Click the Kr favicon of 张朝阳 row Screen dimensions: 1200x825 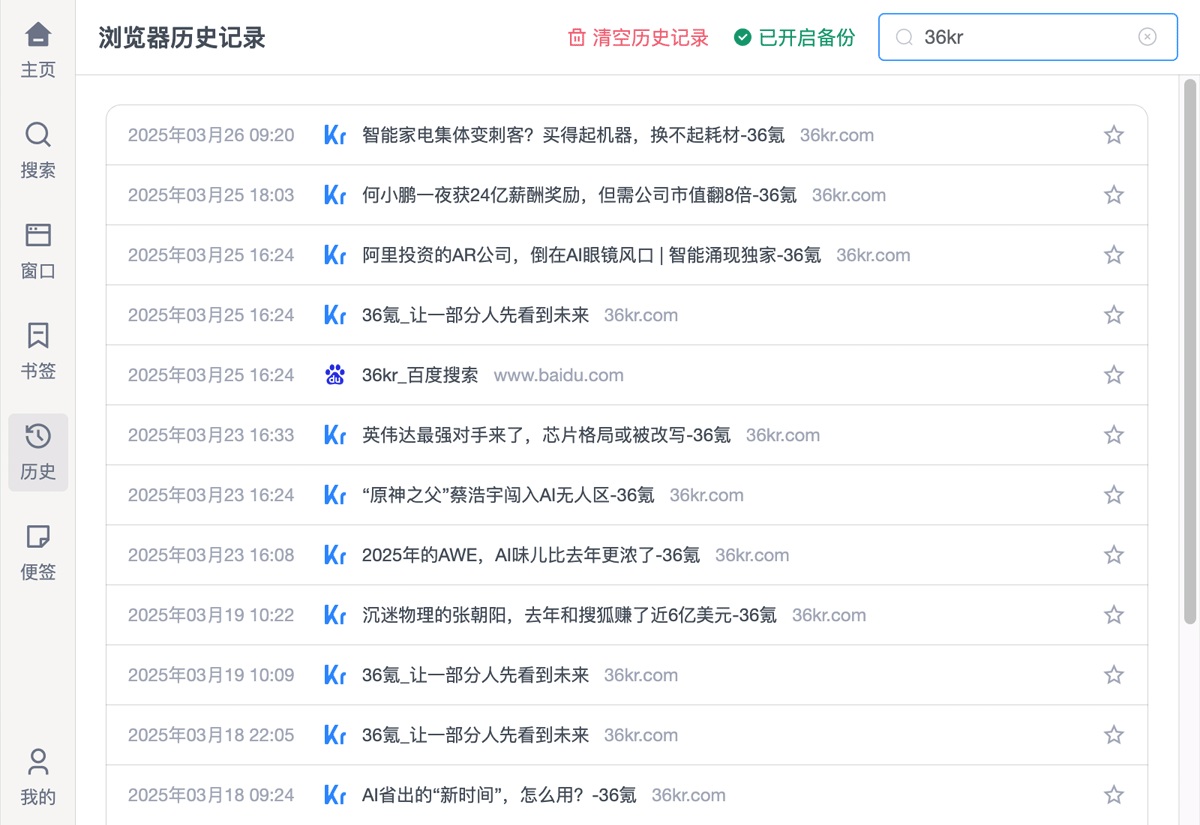click(x=335, y=615)
